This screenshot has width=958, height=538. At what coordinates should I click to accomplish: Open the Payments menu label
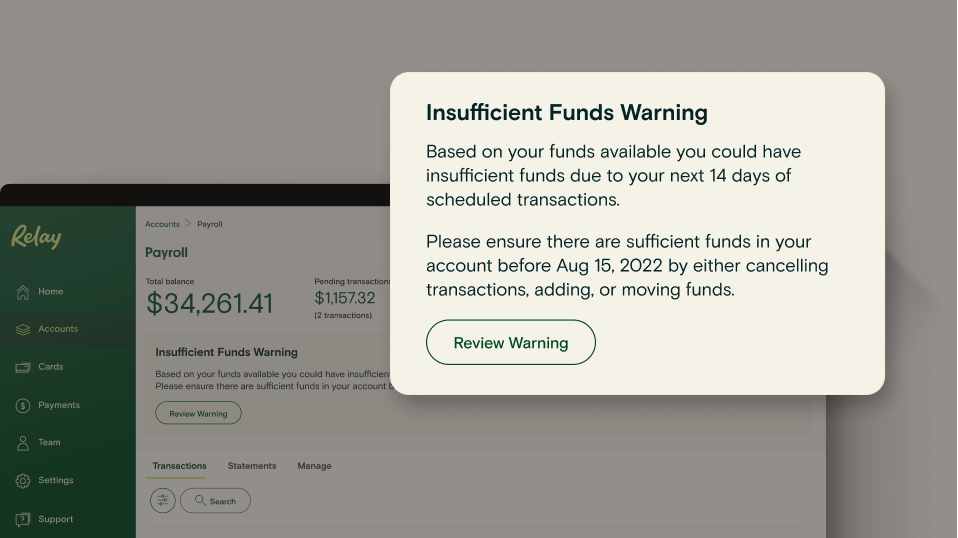[x=59, y=405]
